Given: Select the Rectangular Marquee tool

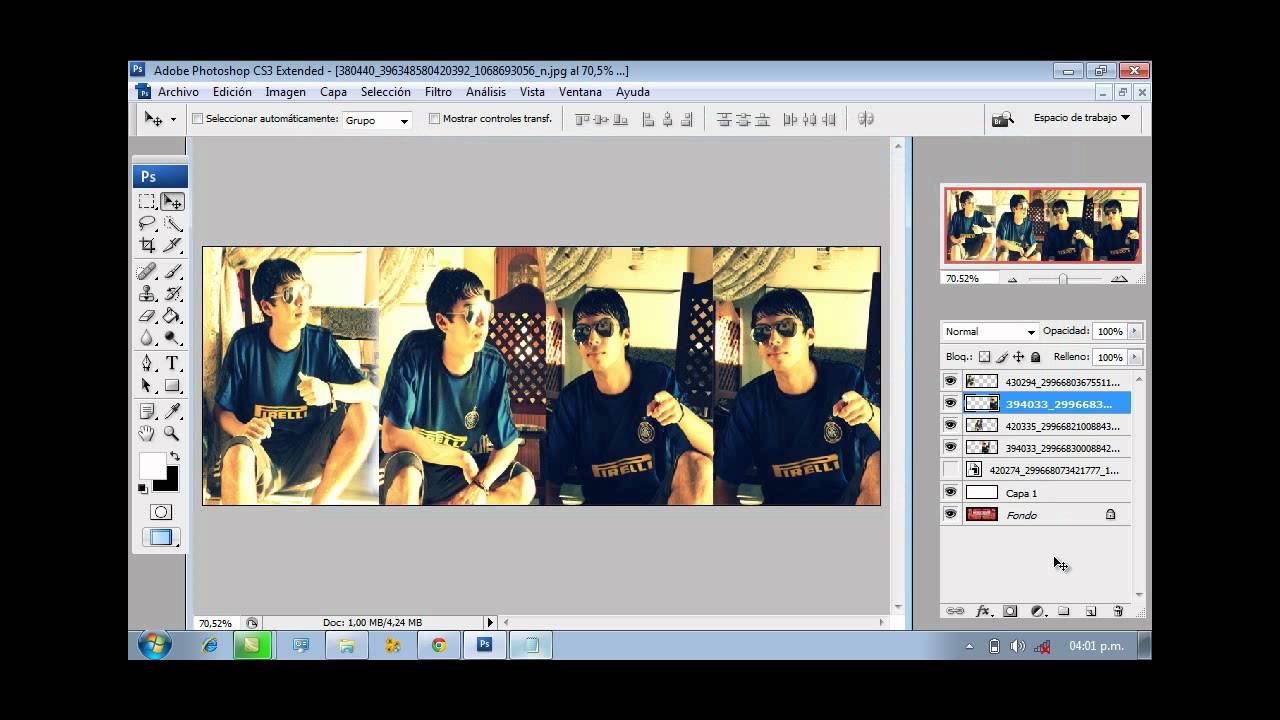Looking at the screenshot, I should (147, 202).
